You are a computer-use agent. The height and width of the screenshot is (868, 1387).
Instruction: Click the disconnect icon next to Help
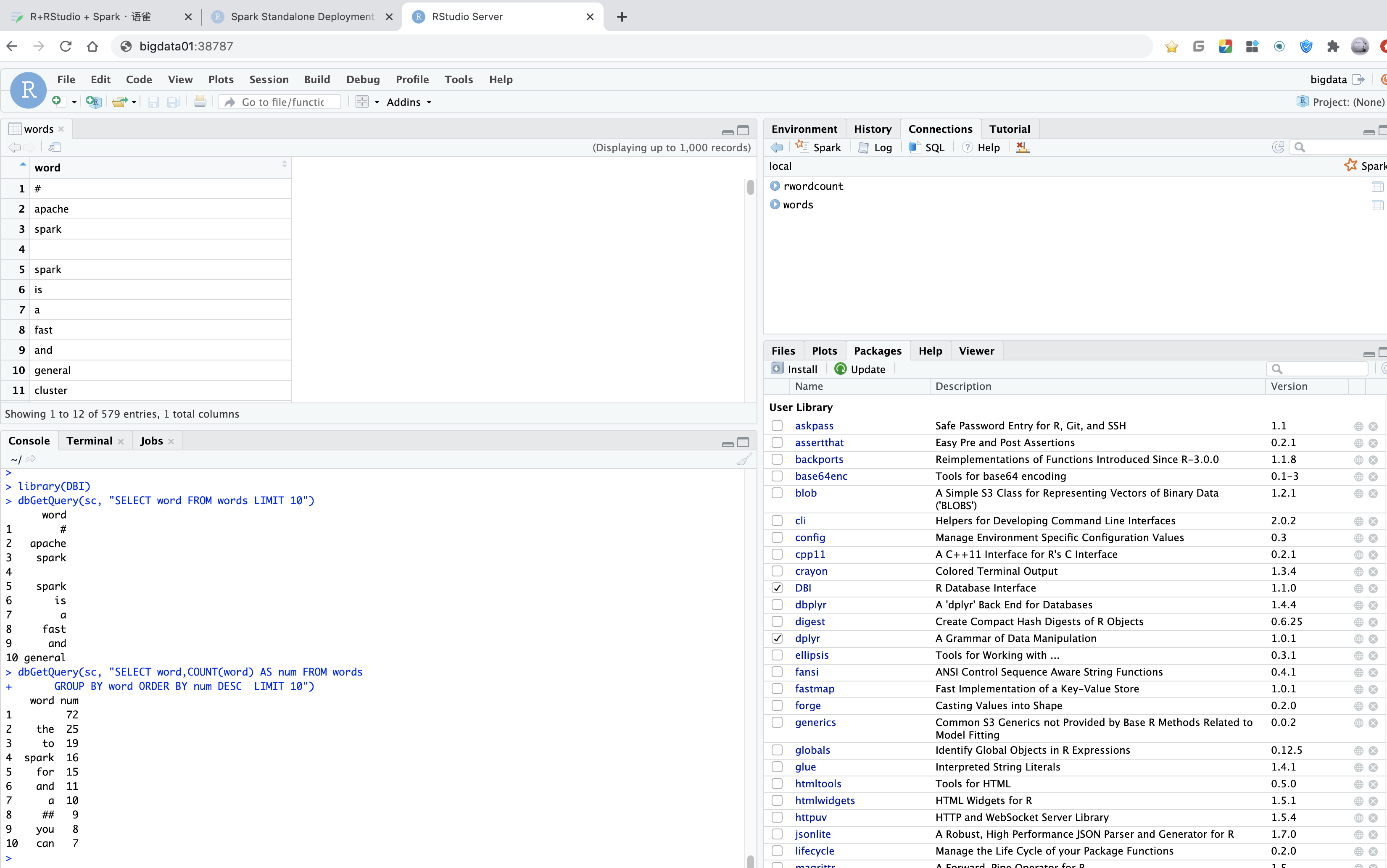click(x=1023, y=147)
